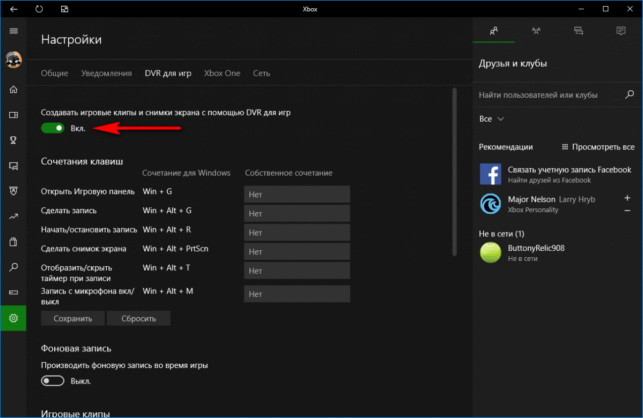This screenshot has width=643, height=418.
Task: Open the profile avatar in the sidebar
Action: (14, 60)
